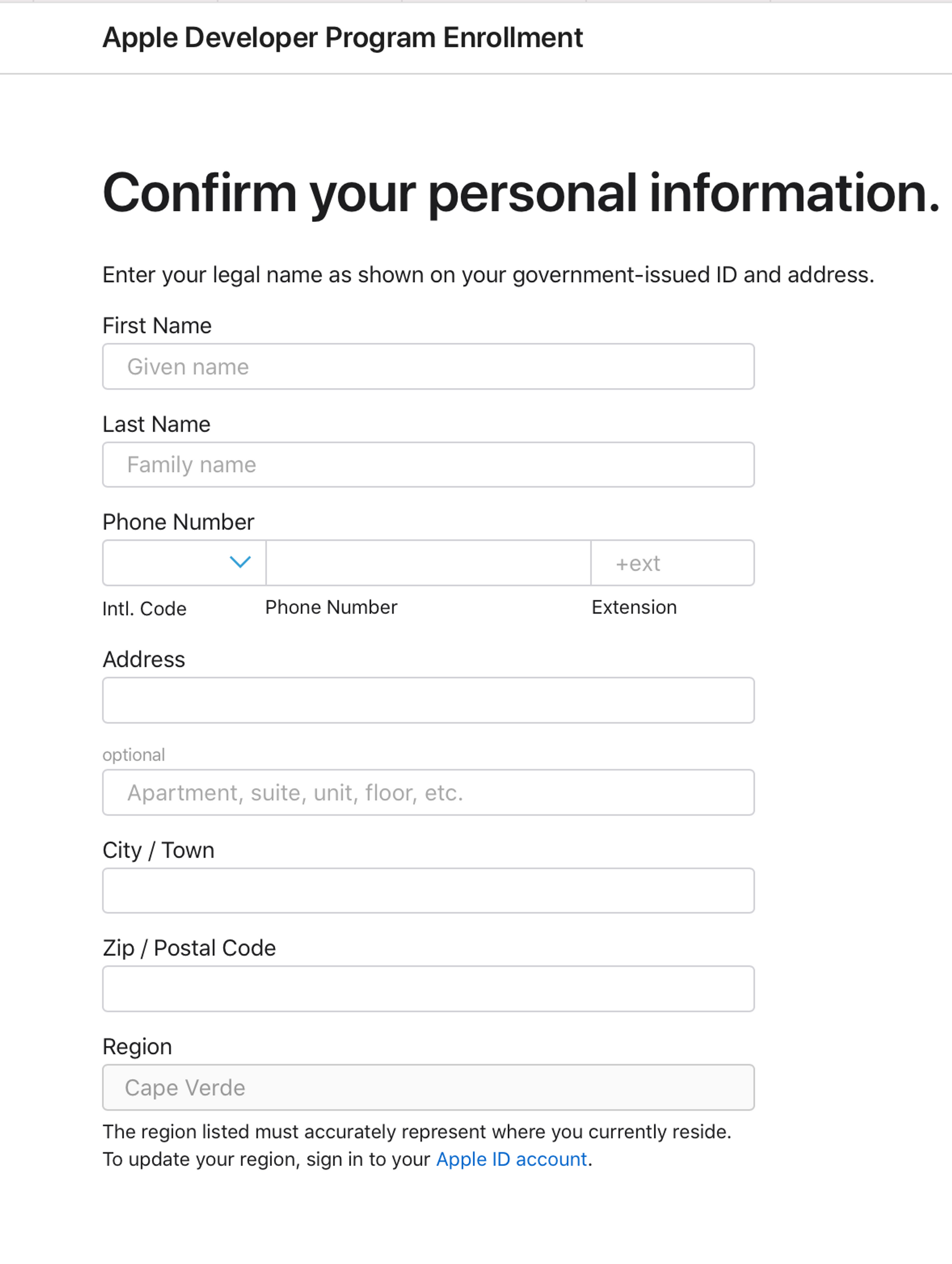Viewport: 952px width, 1264px height.
Task: Open the 'Apple ID account' link
Action: [x=511, y=1159]
